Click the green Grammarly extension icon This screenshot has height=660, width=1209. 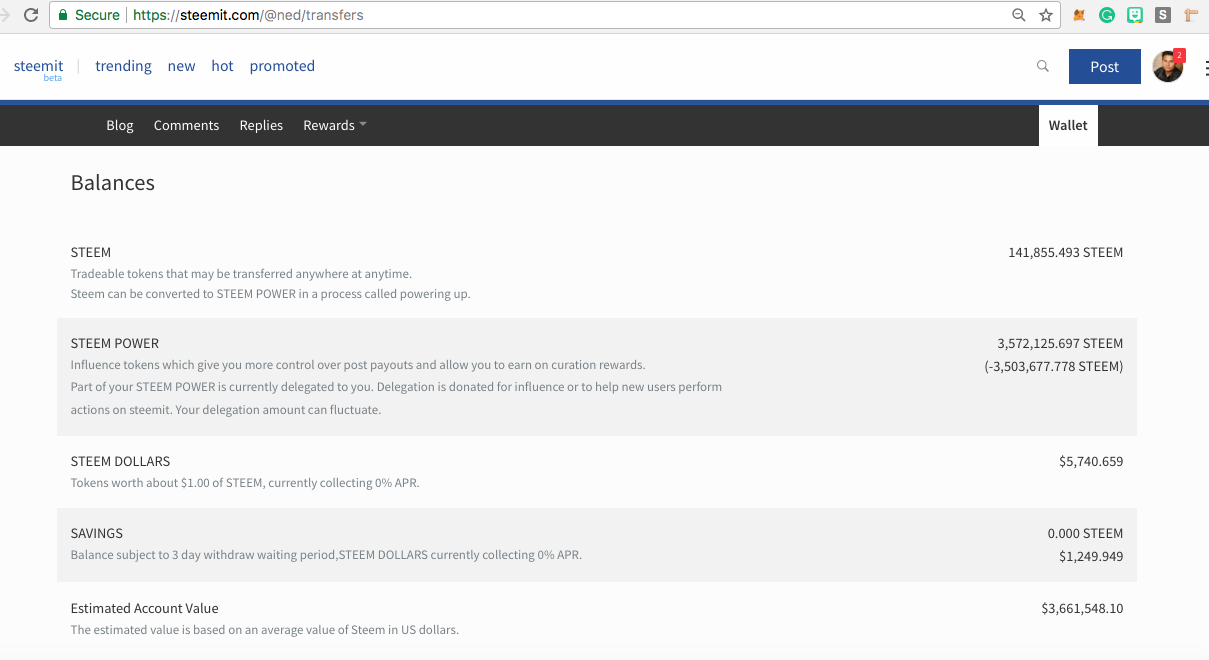pos(1107,15)
